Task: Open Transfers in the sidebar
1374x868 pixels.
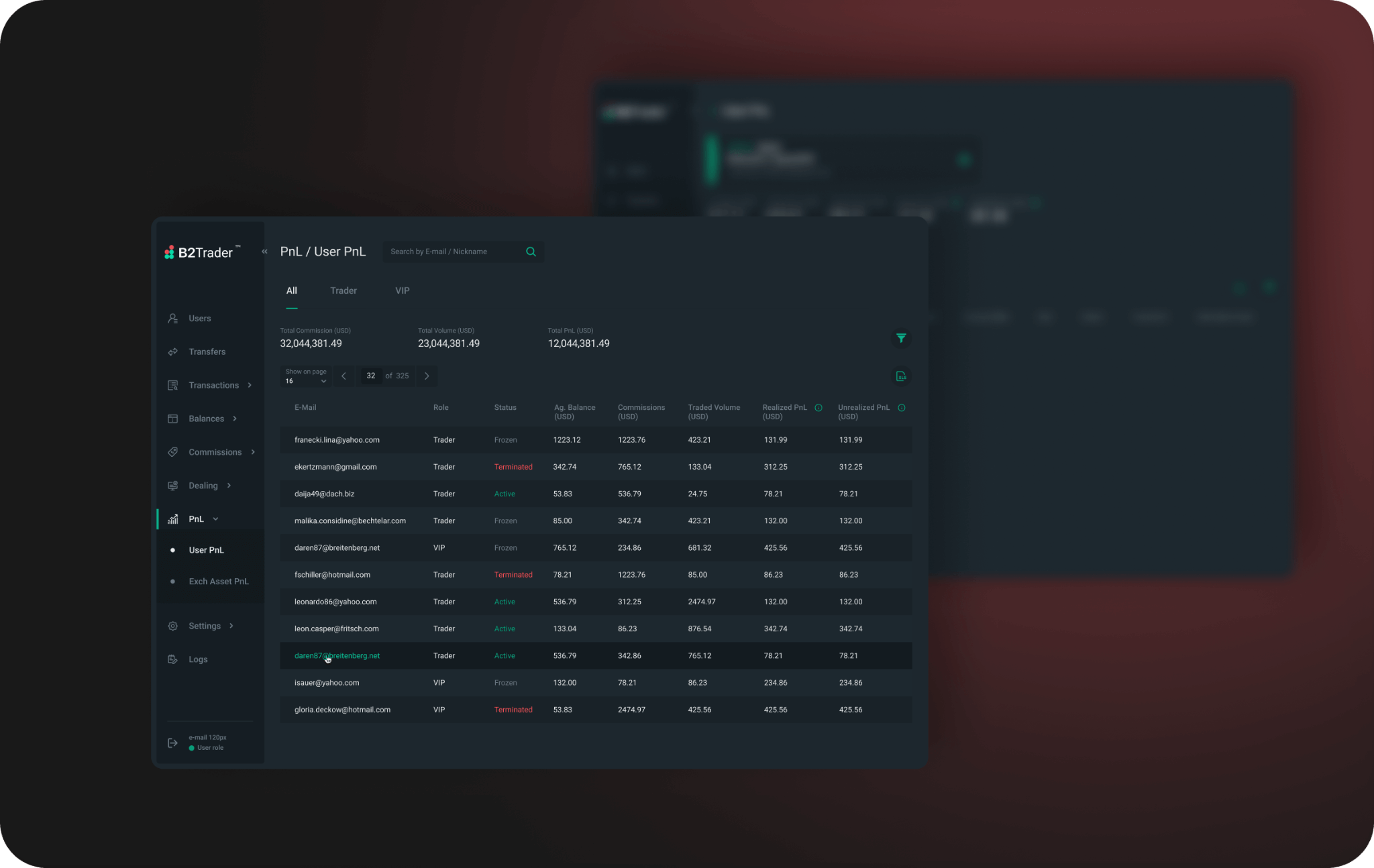Action: click(207, 351)
